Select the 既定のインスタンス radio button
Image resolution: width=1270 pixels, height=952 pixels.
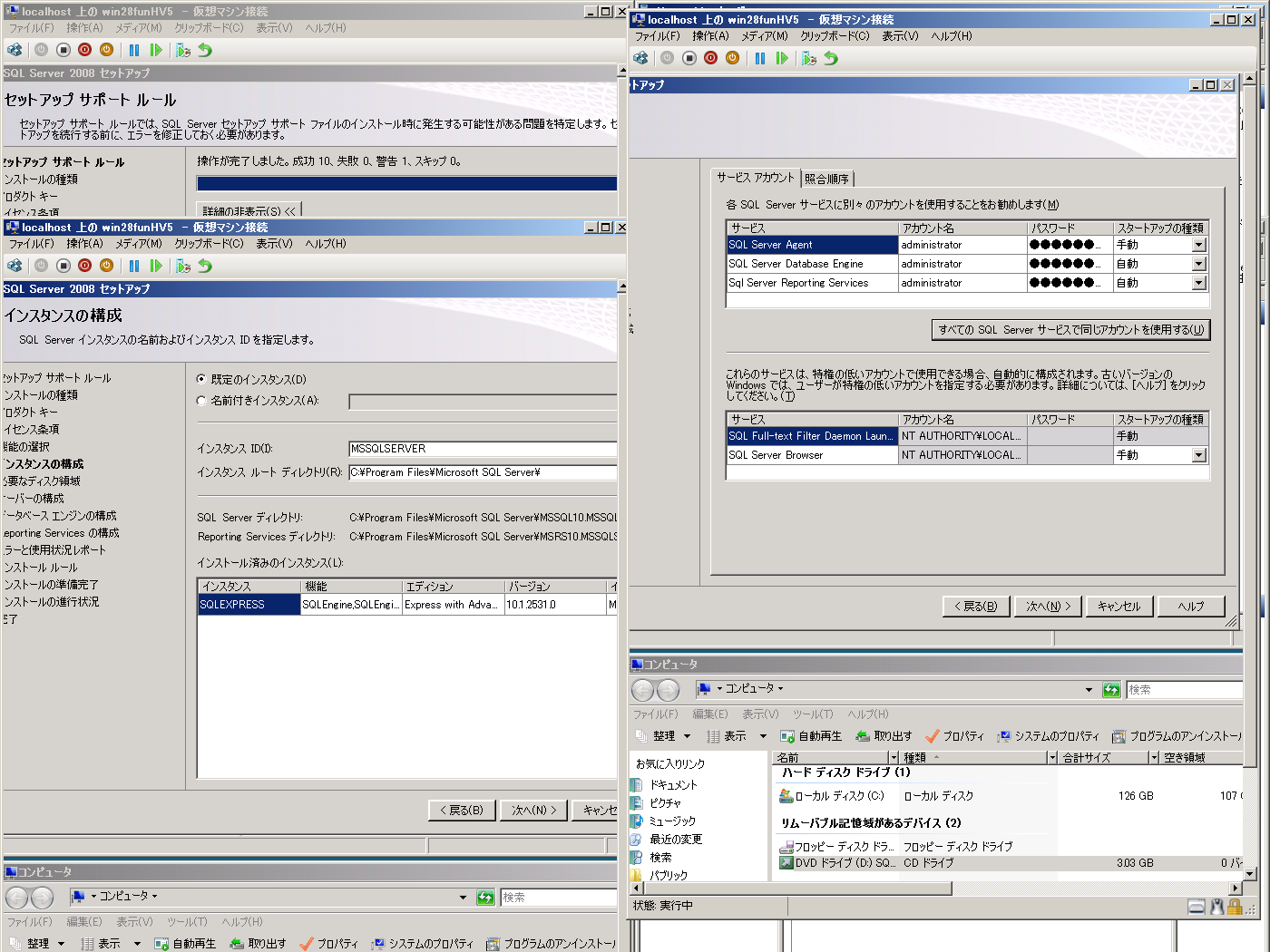(x=201, y=380)
